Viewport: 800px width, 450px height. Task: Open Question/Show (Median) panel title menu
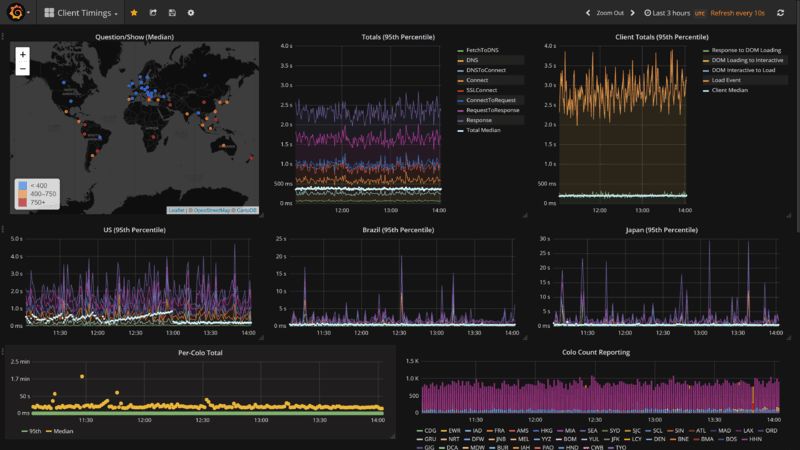[134, 37]
